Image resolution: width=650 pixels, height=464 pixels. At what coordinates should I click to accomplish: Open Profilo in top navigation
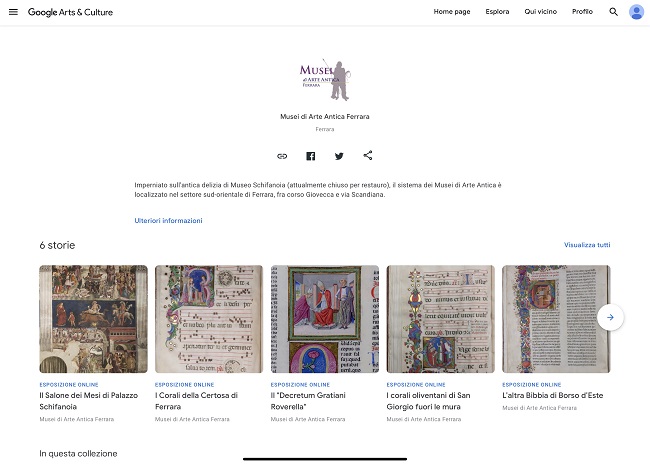582,12
